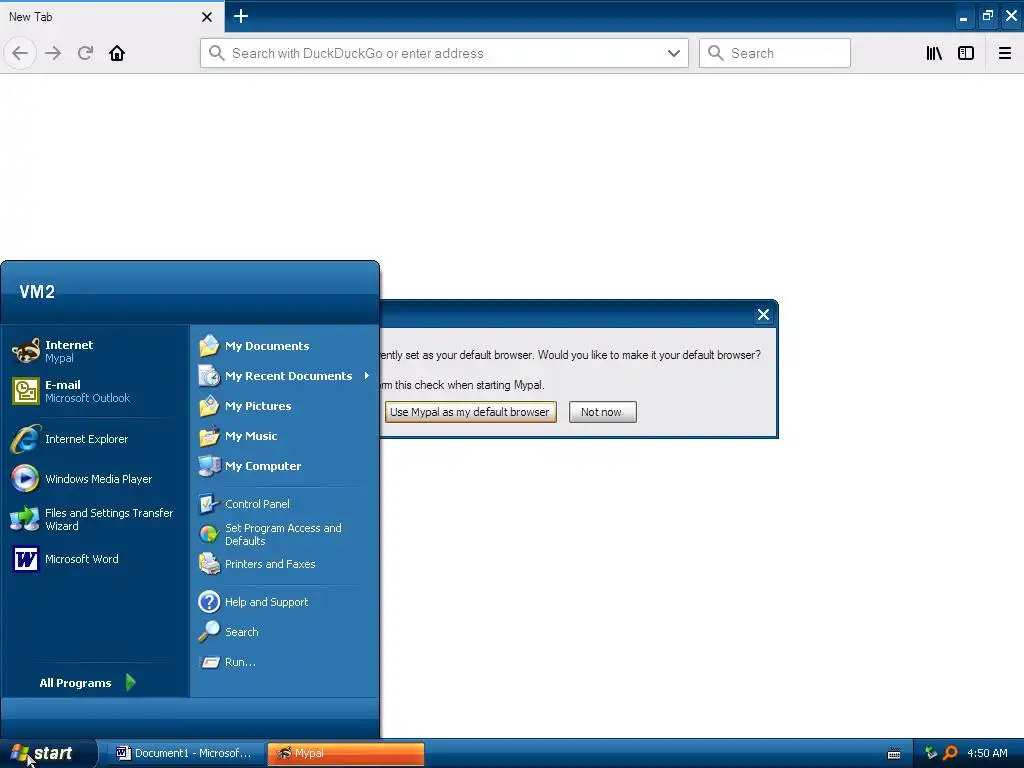Screen dimensions: 1024x768
Task: Expand My Recent Documents submenu
Action: [285, 376]
